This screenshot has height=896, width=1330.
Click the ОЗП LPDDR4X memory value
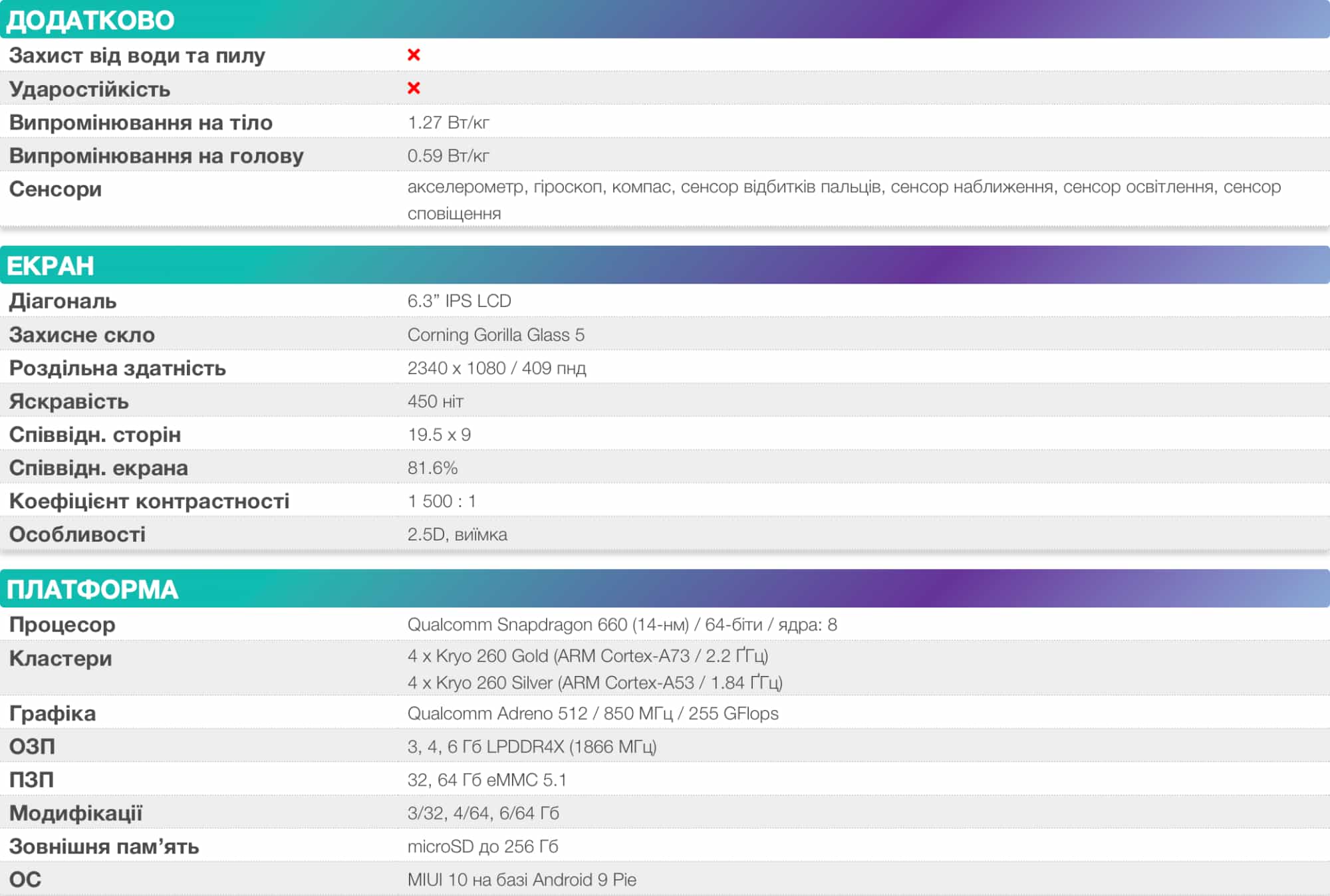tap(531, 746)
